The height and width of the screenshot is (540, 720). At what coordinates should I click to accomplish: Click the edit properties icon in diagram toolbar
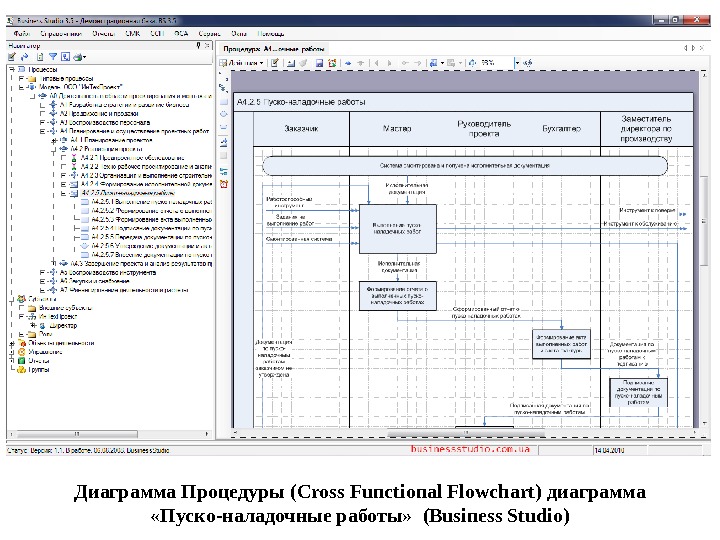pyautogui.click(x=275, y=63)
